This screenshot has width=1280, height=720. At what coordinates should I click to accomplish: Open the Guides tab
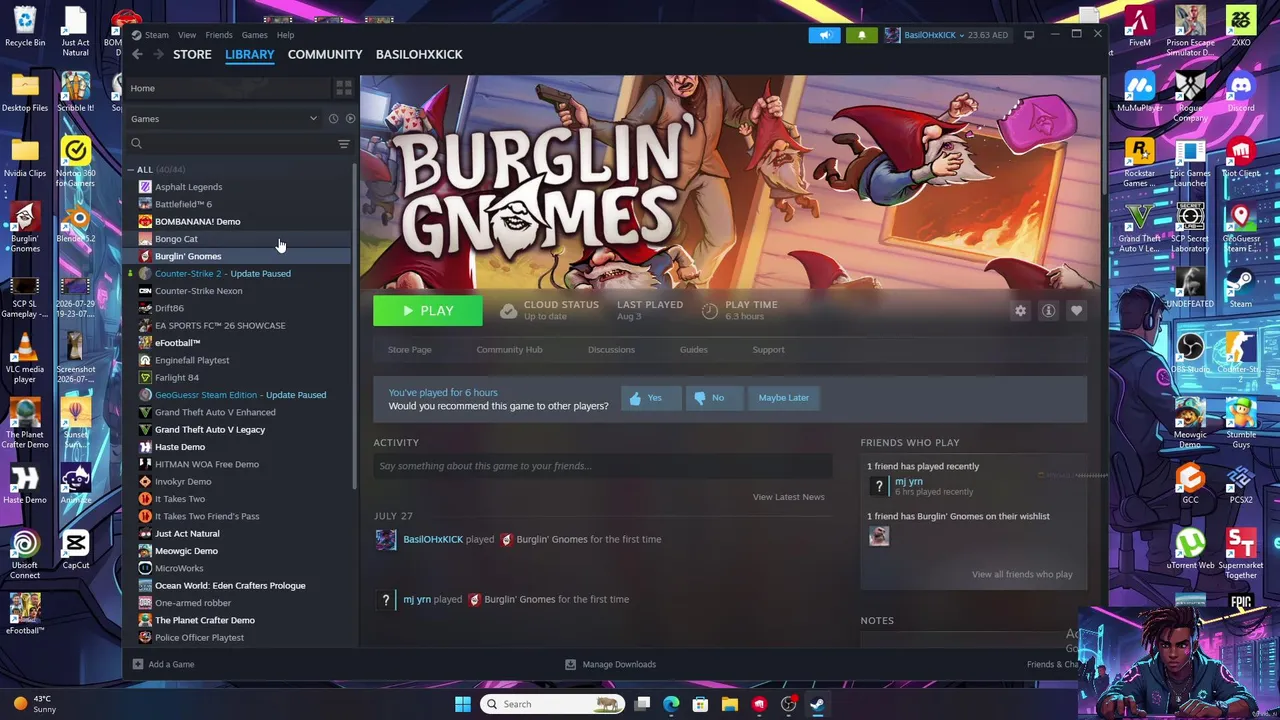pyautogui.click(x=693, y=350)
